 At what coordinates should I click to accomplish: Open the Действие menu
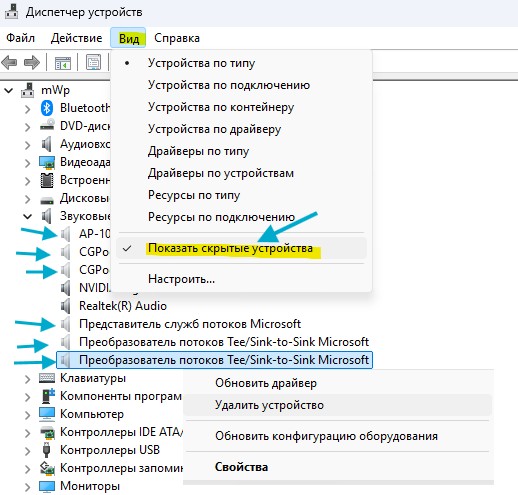coord(76,38)
